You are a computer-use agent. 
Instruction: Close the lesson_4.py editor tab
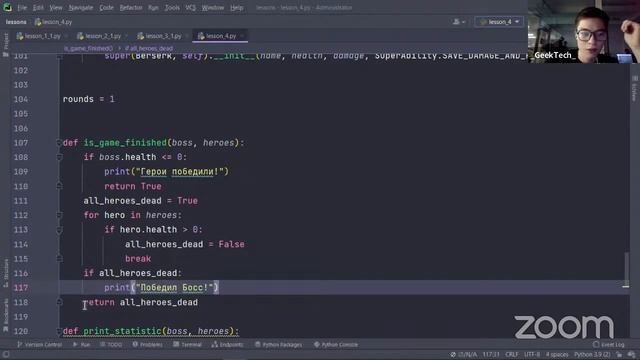tap(242, 36)
